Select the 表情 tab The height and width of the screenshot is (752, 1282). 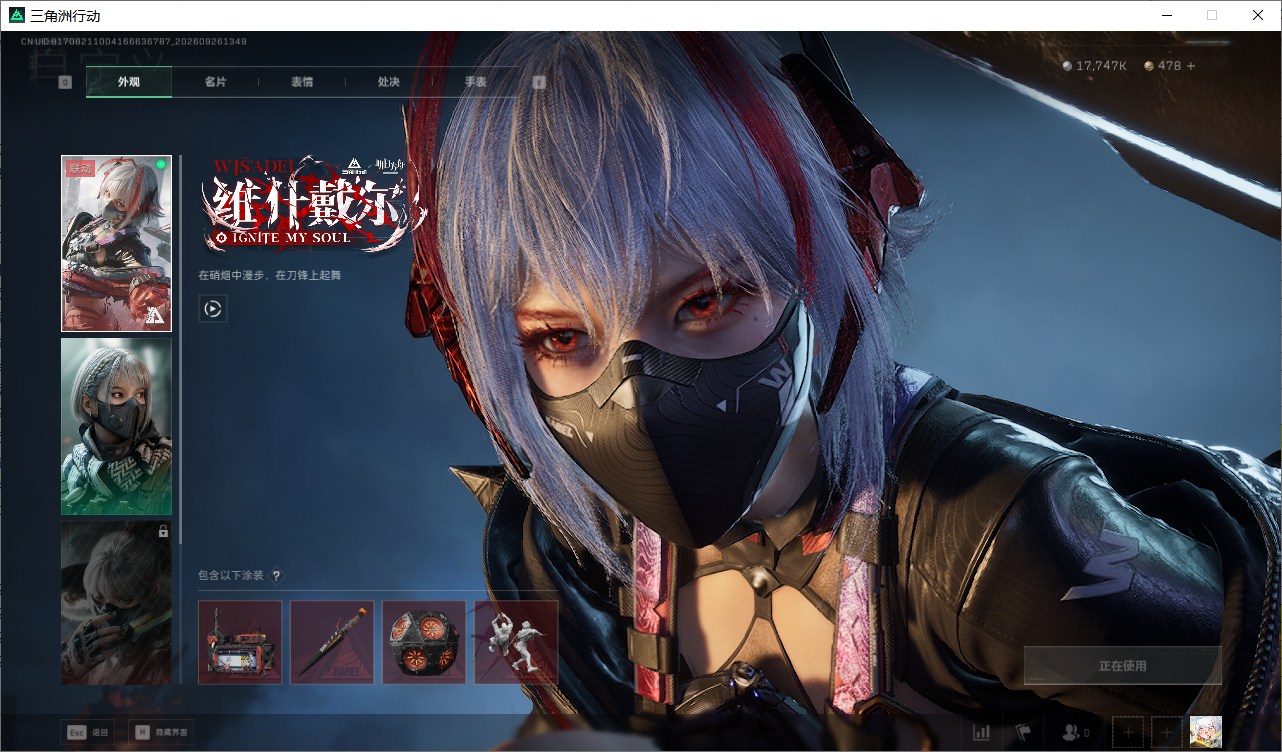click(x=302, y=82)
